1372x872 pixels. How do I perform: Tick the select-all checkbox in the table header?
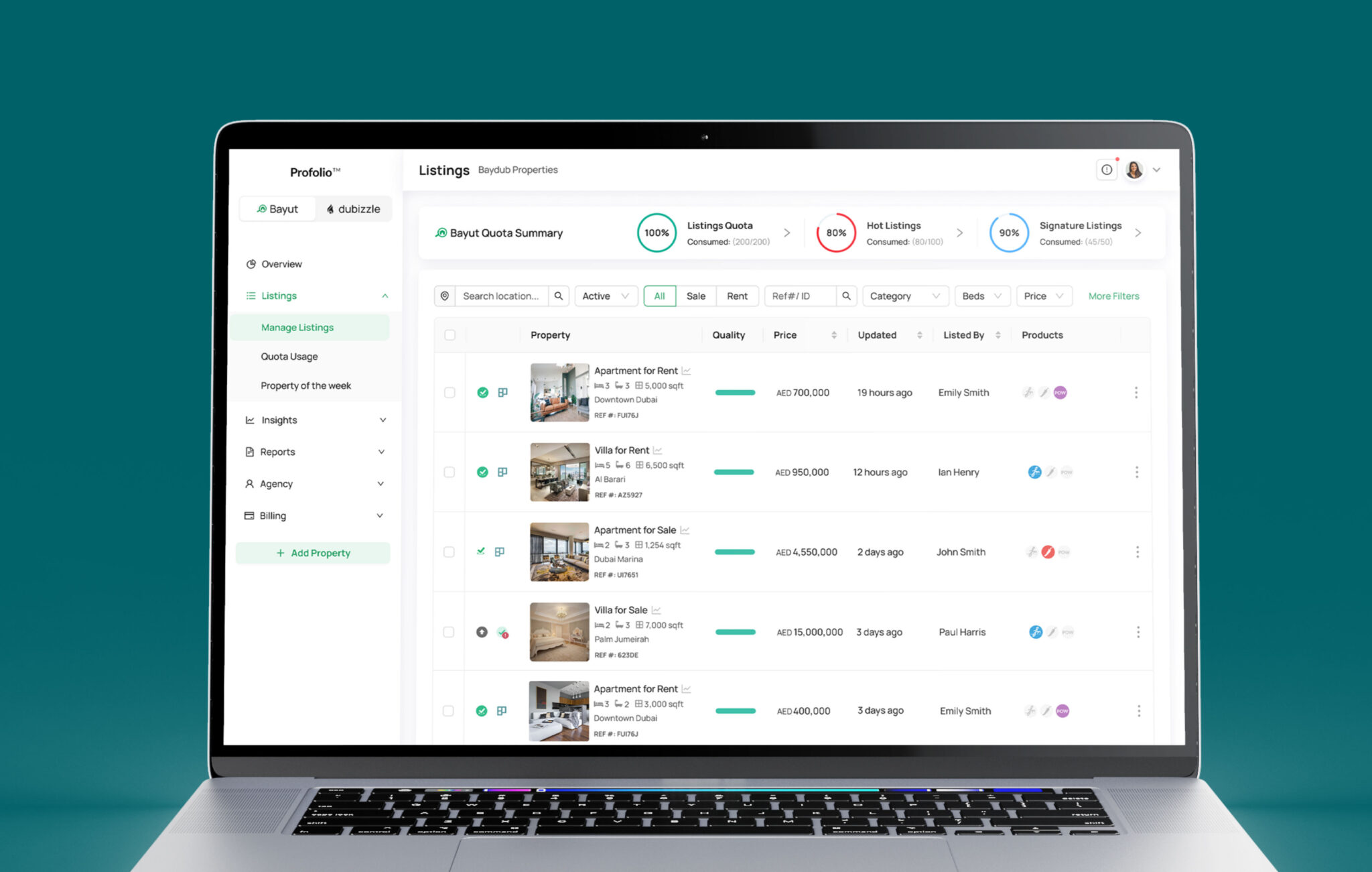[x=450, y=334]
